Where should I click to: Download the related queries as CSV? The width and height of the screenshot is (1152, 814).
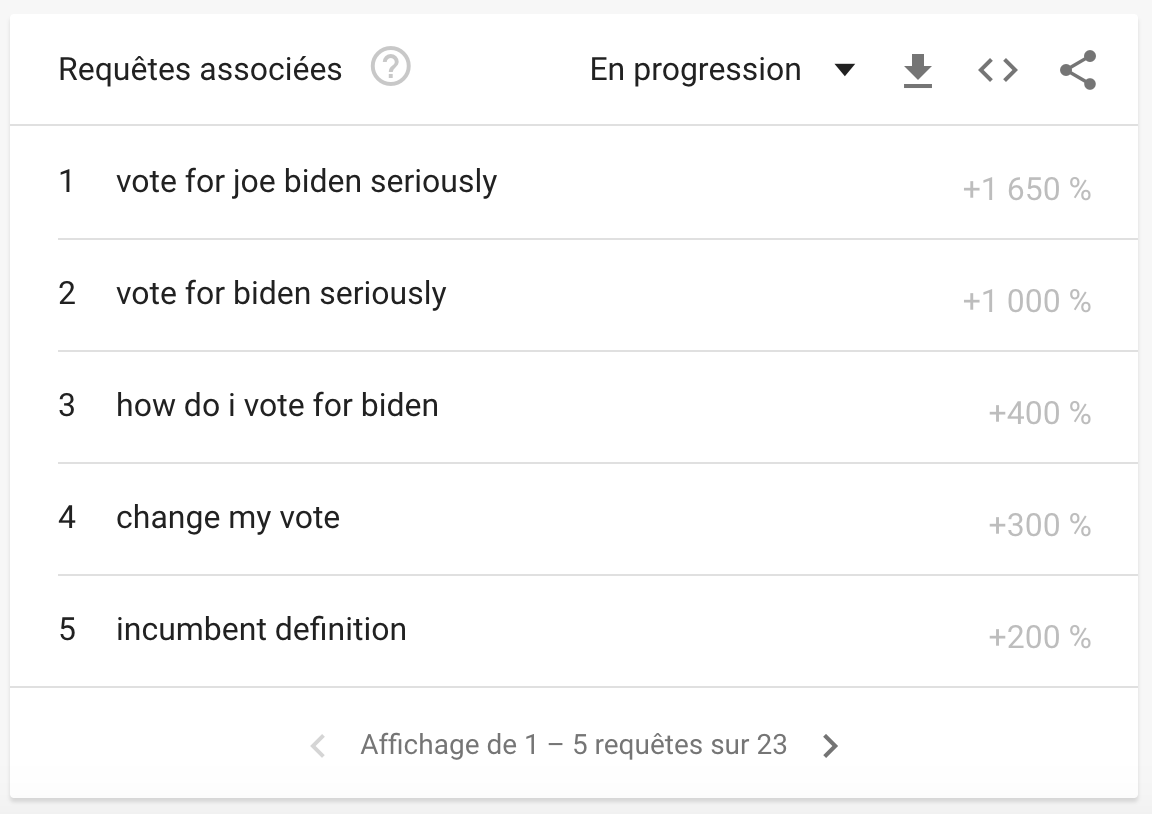coord(917,70)
